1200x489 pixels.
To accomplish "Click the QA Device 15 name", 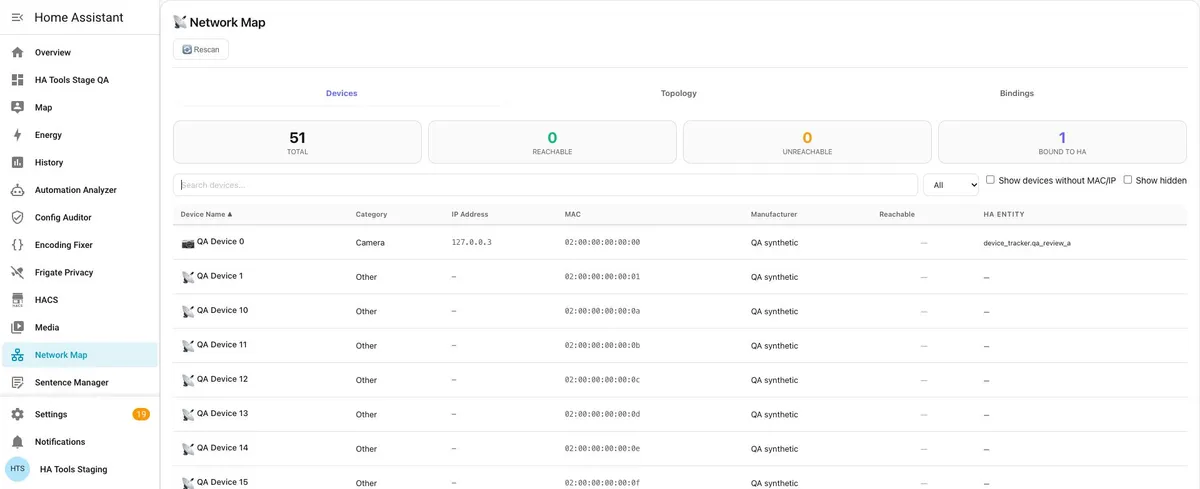I will tap(222, 482).
